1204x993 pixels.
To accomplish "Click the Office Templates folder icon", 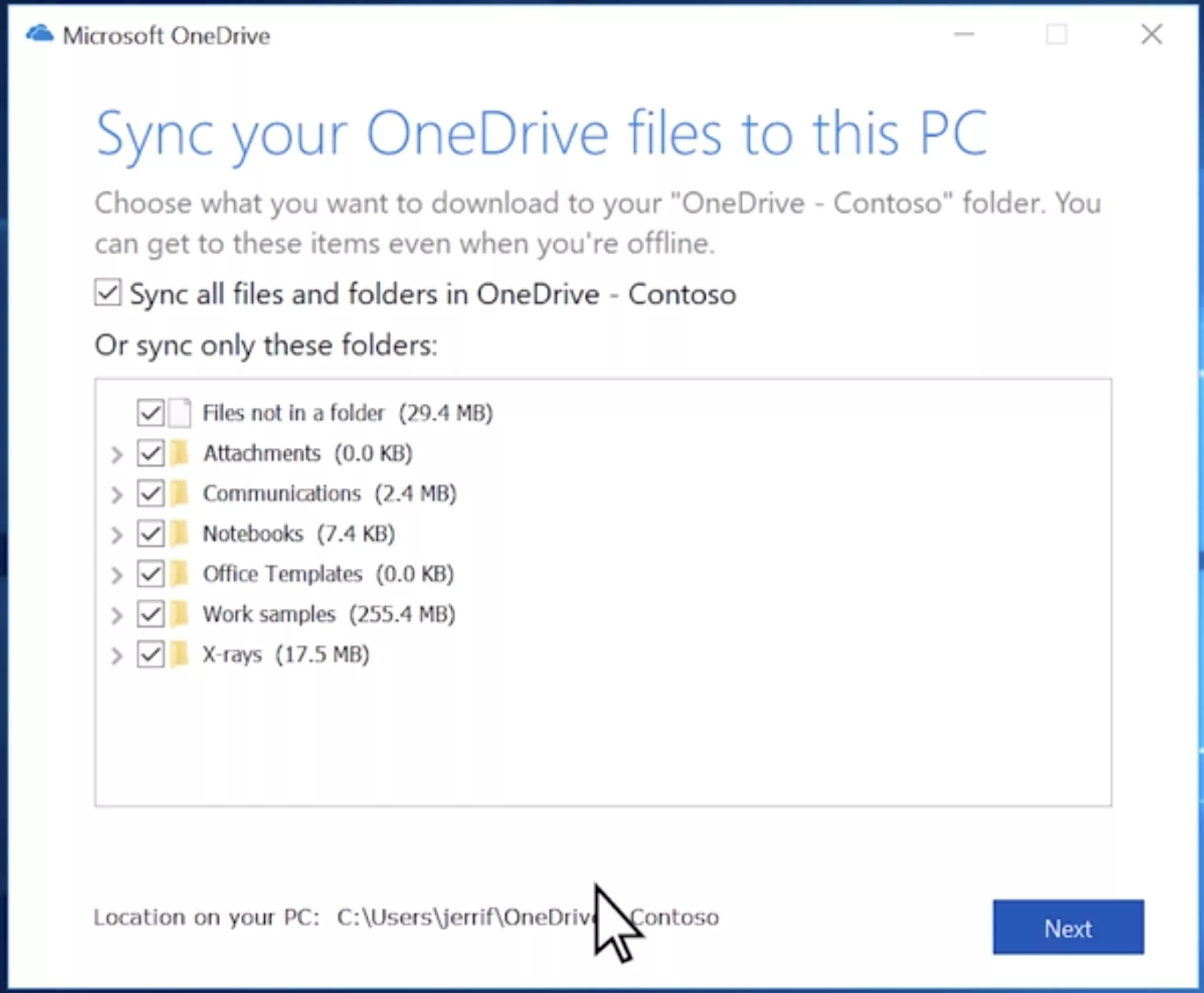I will click(180, 574).
